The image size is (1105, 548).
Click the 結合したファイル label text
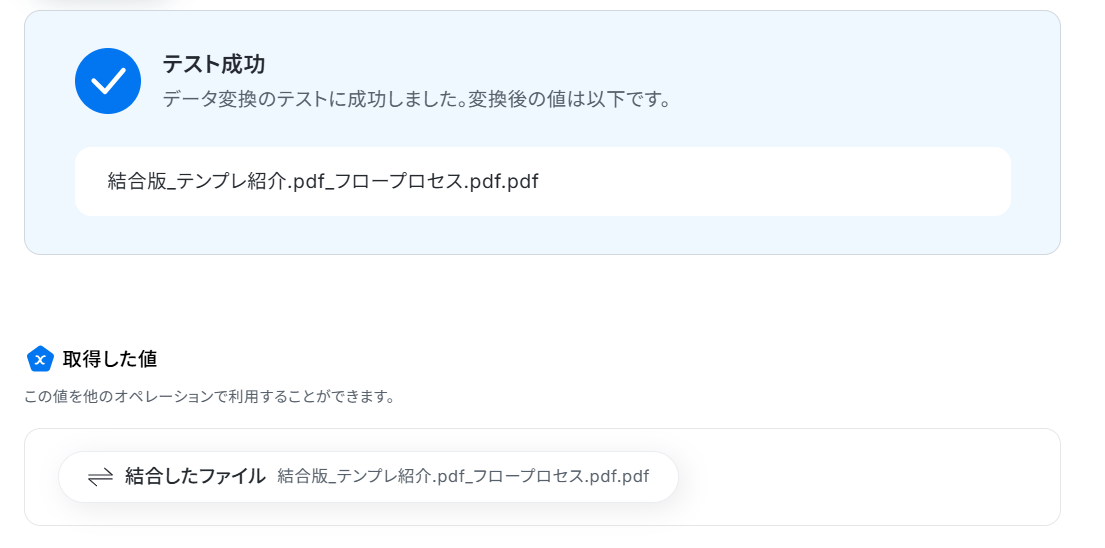(195, 476)
